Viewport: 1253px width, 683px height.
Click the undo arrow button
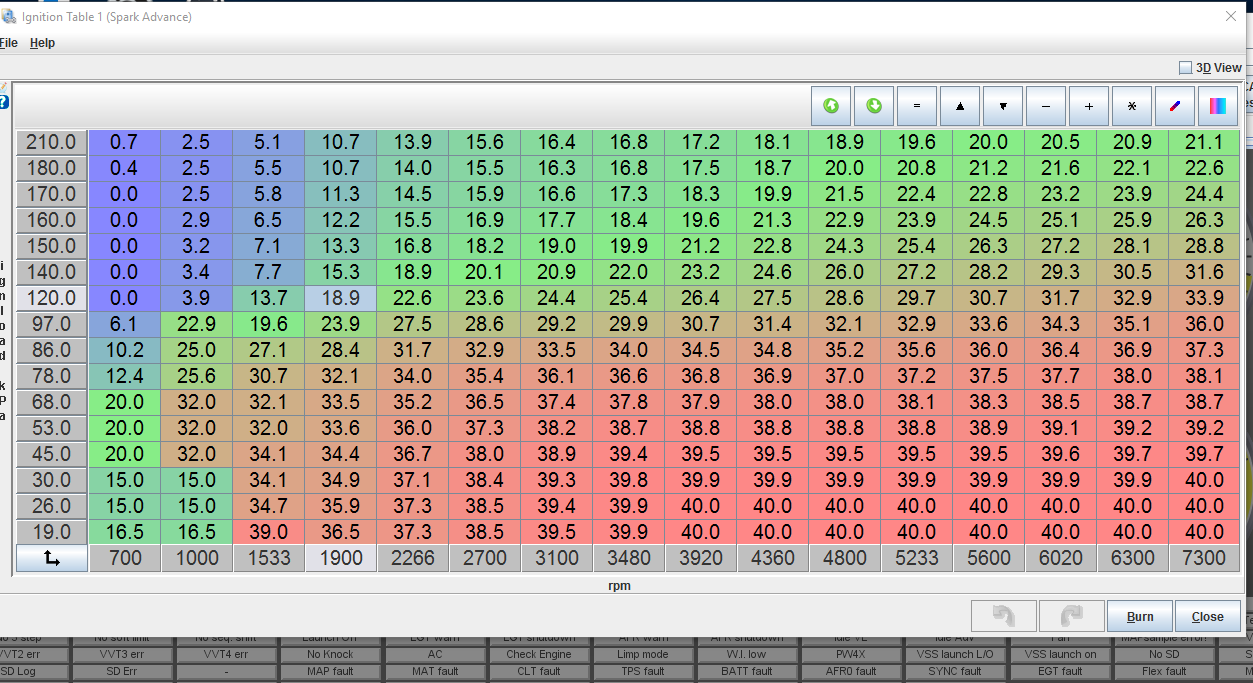(1004, 616)
